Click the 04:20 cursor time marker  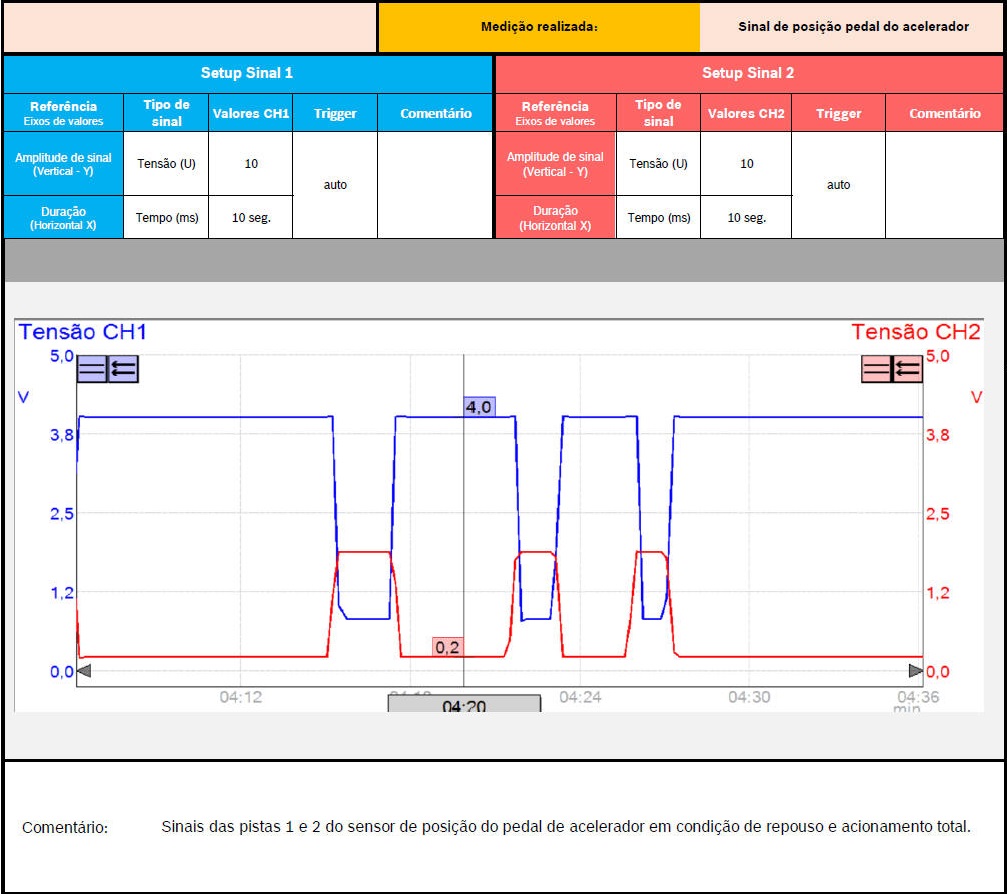[x=464, y=704]
